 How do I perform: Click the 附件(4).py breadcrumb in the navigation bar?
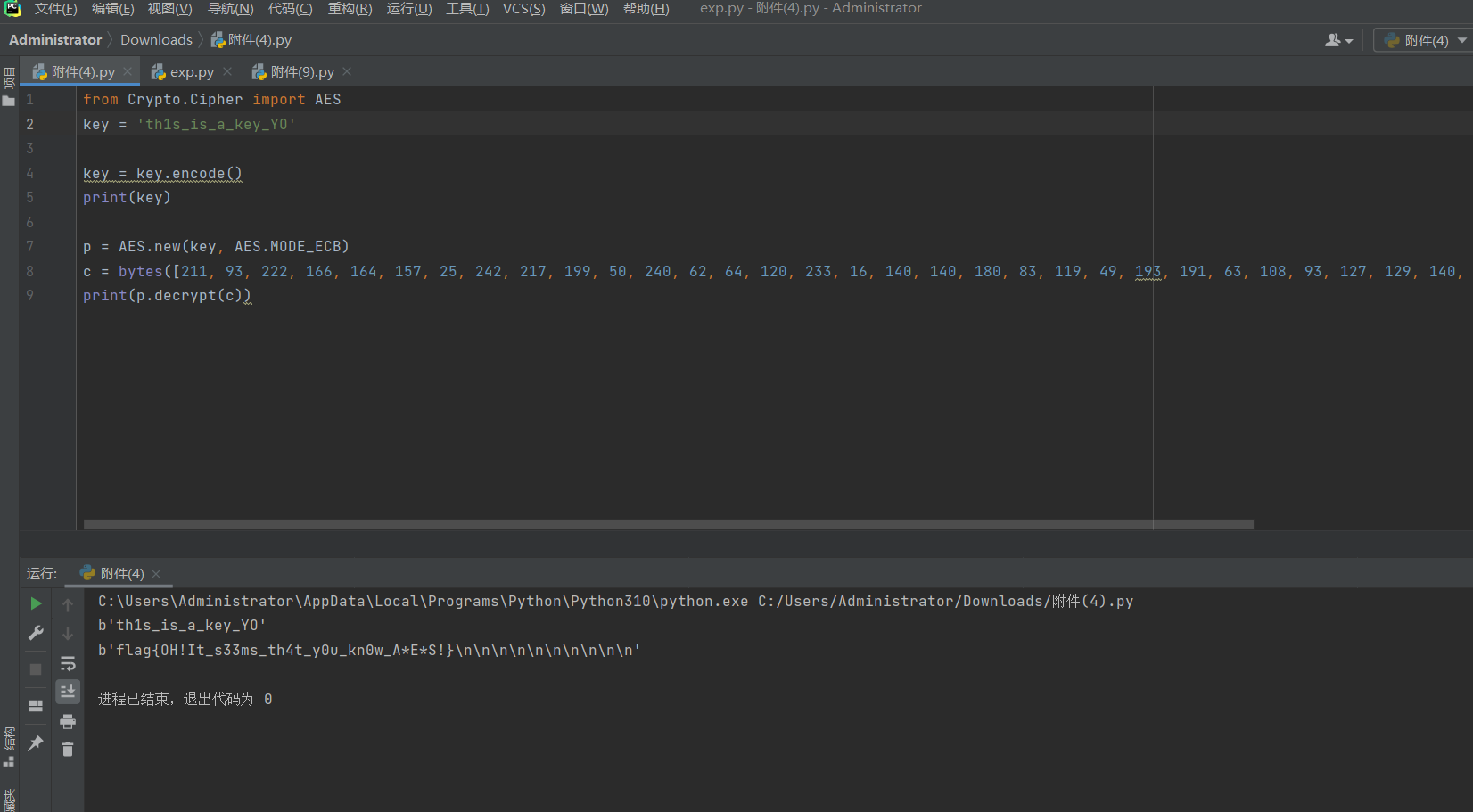251,40
